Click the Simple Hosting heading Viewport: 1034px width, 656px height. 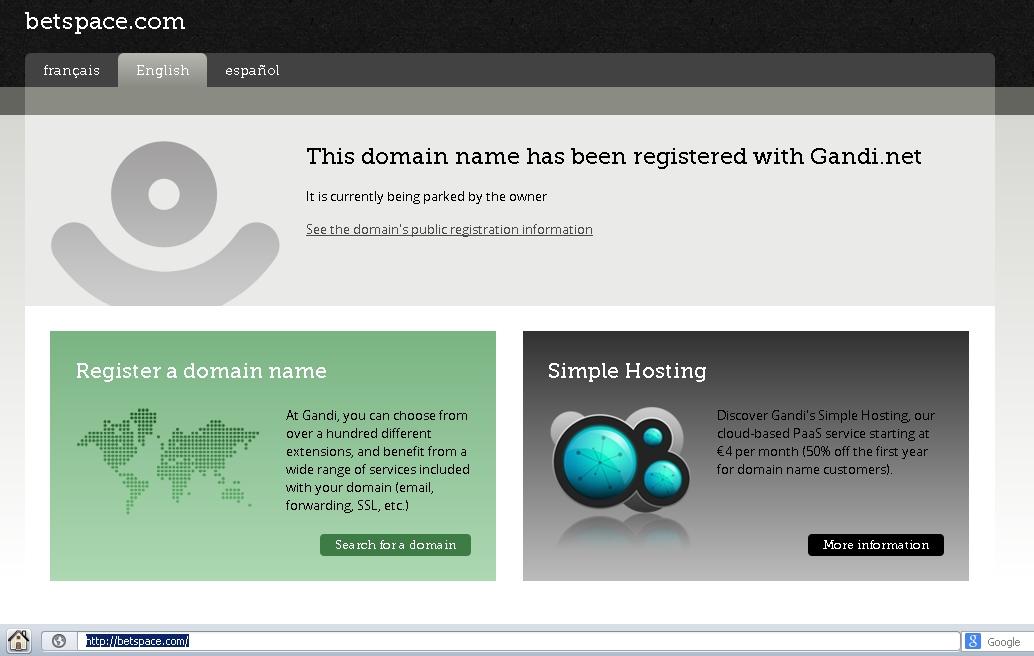coord(627,371)
